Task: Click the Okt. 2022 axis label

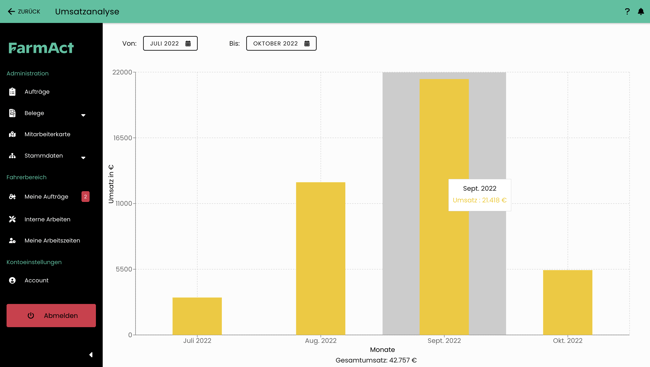Action: [x=568, y=341]
